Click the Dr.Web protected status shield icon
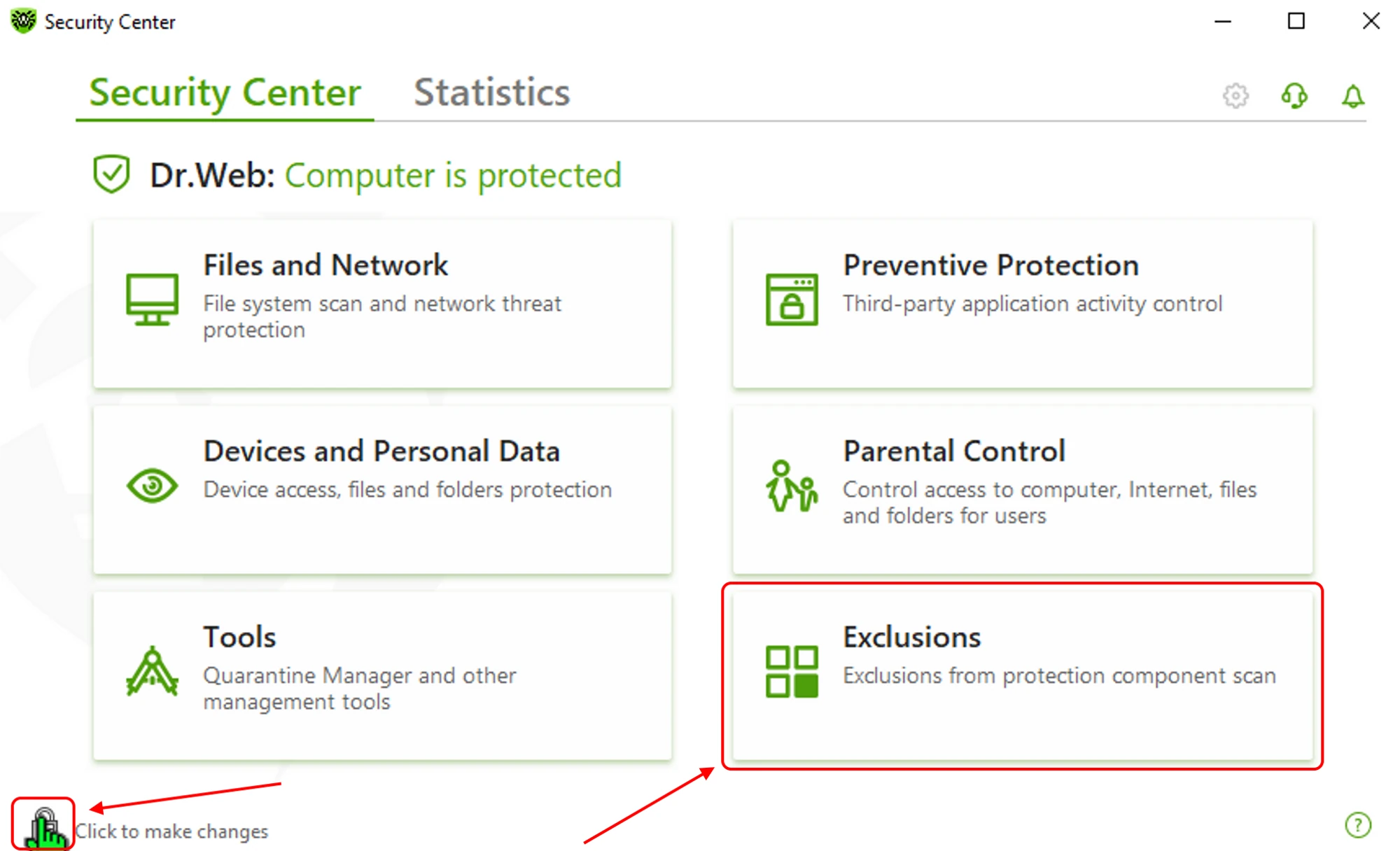 (x=111, y=174)
